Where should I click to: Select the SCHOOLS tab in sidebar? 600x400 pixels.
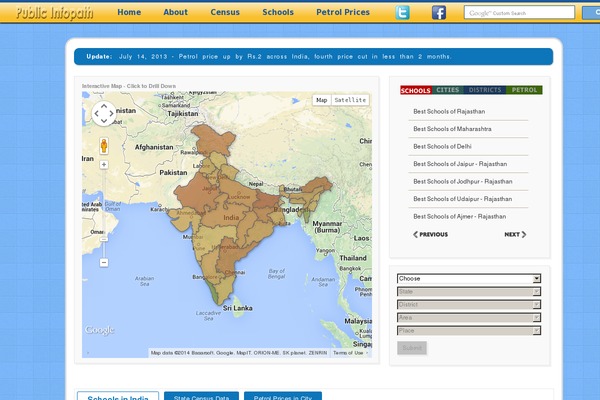pos(416,90)
